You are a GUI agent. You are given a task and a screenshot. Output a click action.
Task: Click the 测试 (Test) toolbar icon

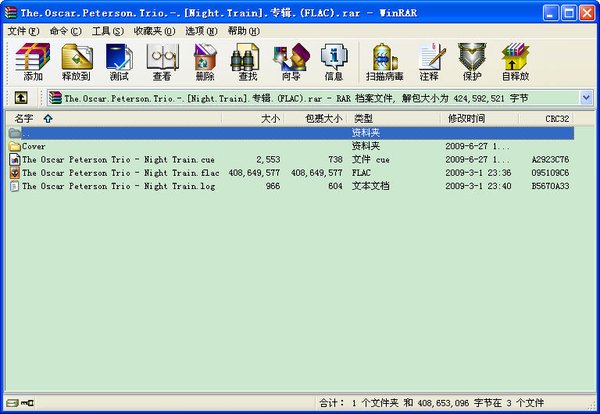click(x=119, y=62)
